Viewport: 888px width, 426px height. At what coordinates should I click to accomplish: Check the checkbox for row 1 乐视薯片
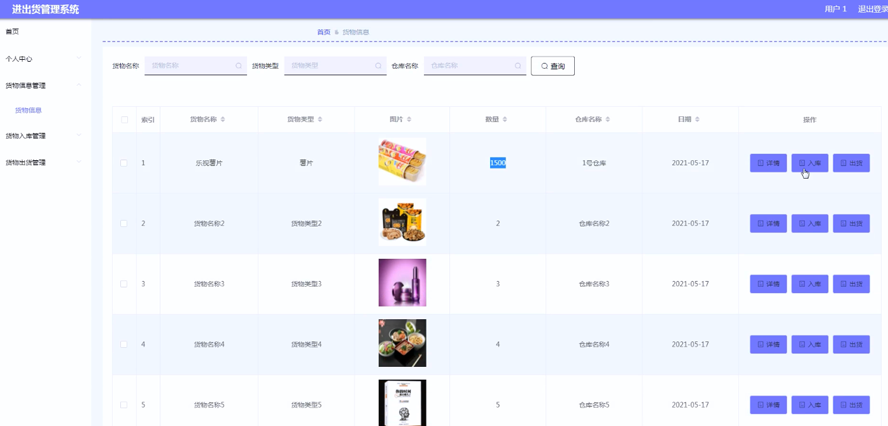coord(124,163)
